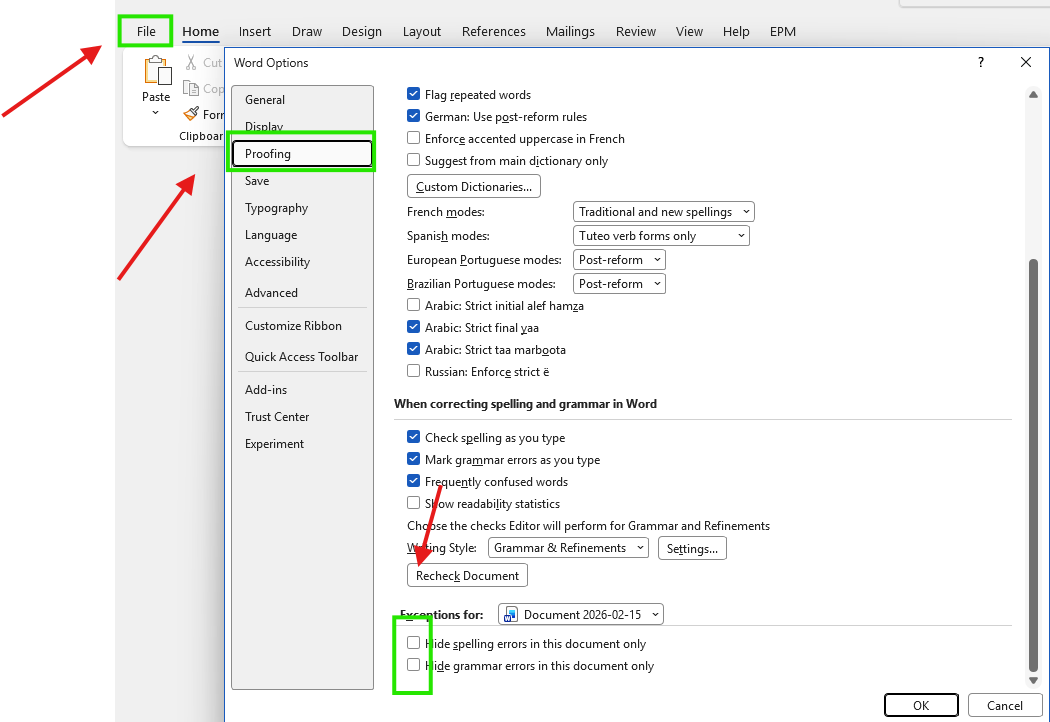Select Save options category

(302, 181)
